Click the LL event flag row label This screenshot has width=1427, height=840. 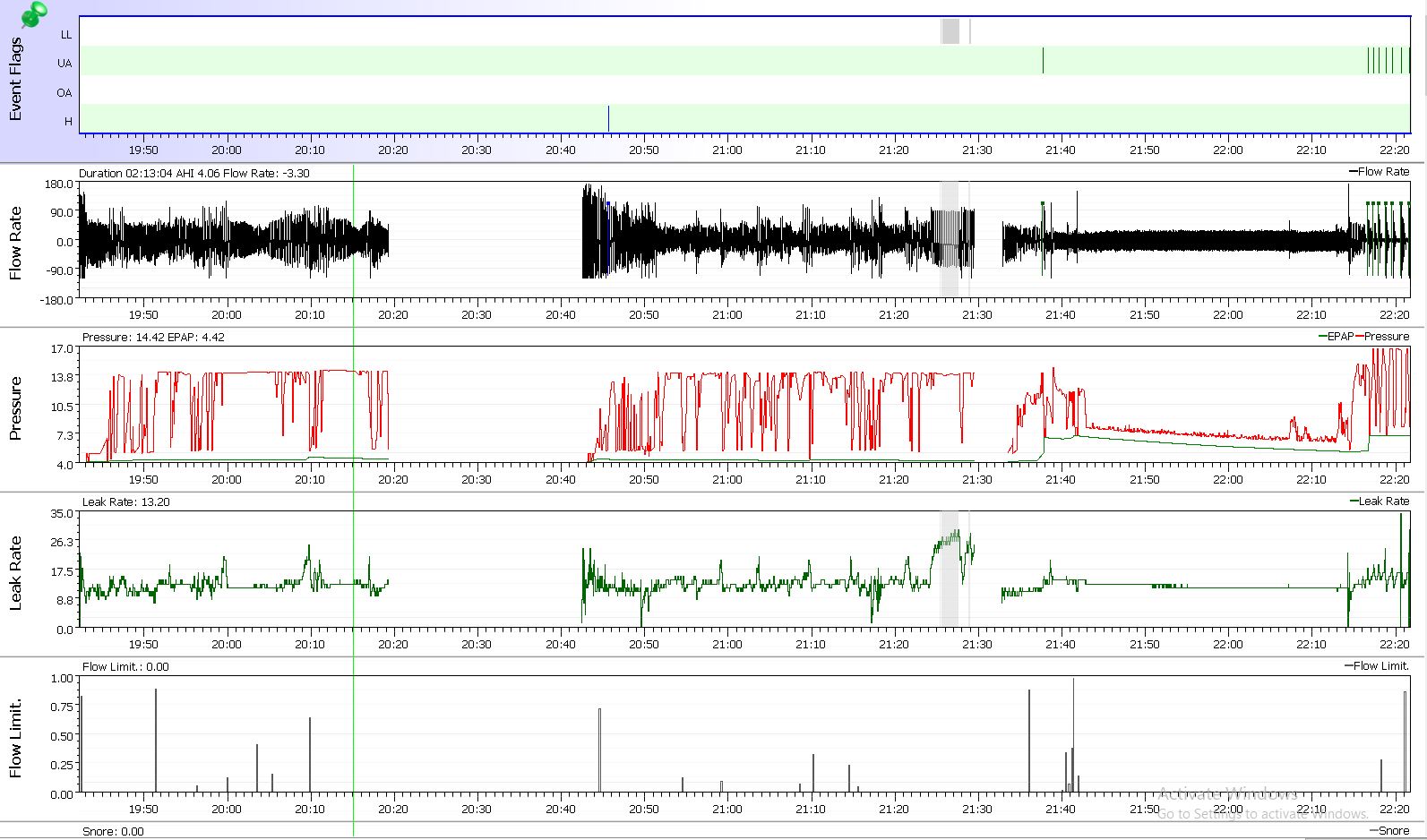[65, 35]
